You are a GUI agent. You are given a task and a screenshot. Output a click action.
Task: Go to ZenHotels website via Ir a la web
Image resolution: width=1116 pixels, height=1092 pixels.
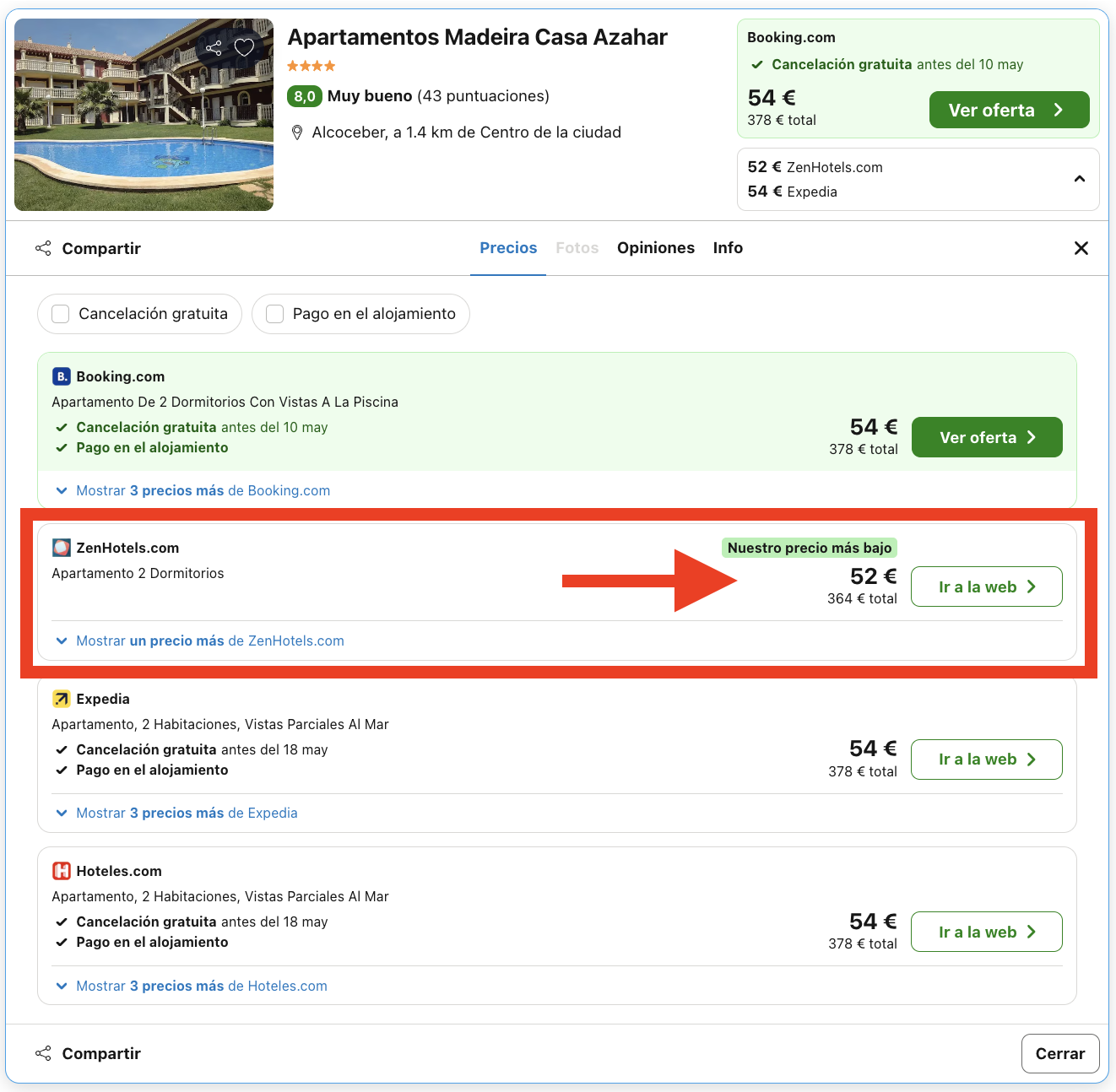click(x=986, y=587)
